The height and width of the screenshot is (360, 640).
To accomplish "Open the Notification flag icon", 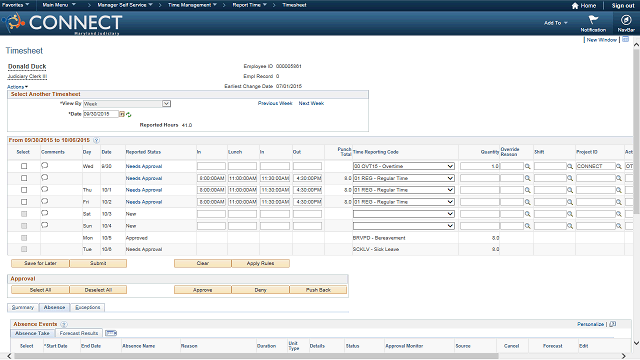I will click(x=593, y=20).
